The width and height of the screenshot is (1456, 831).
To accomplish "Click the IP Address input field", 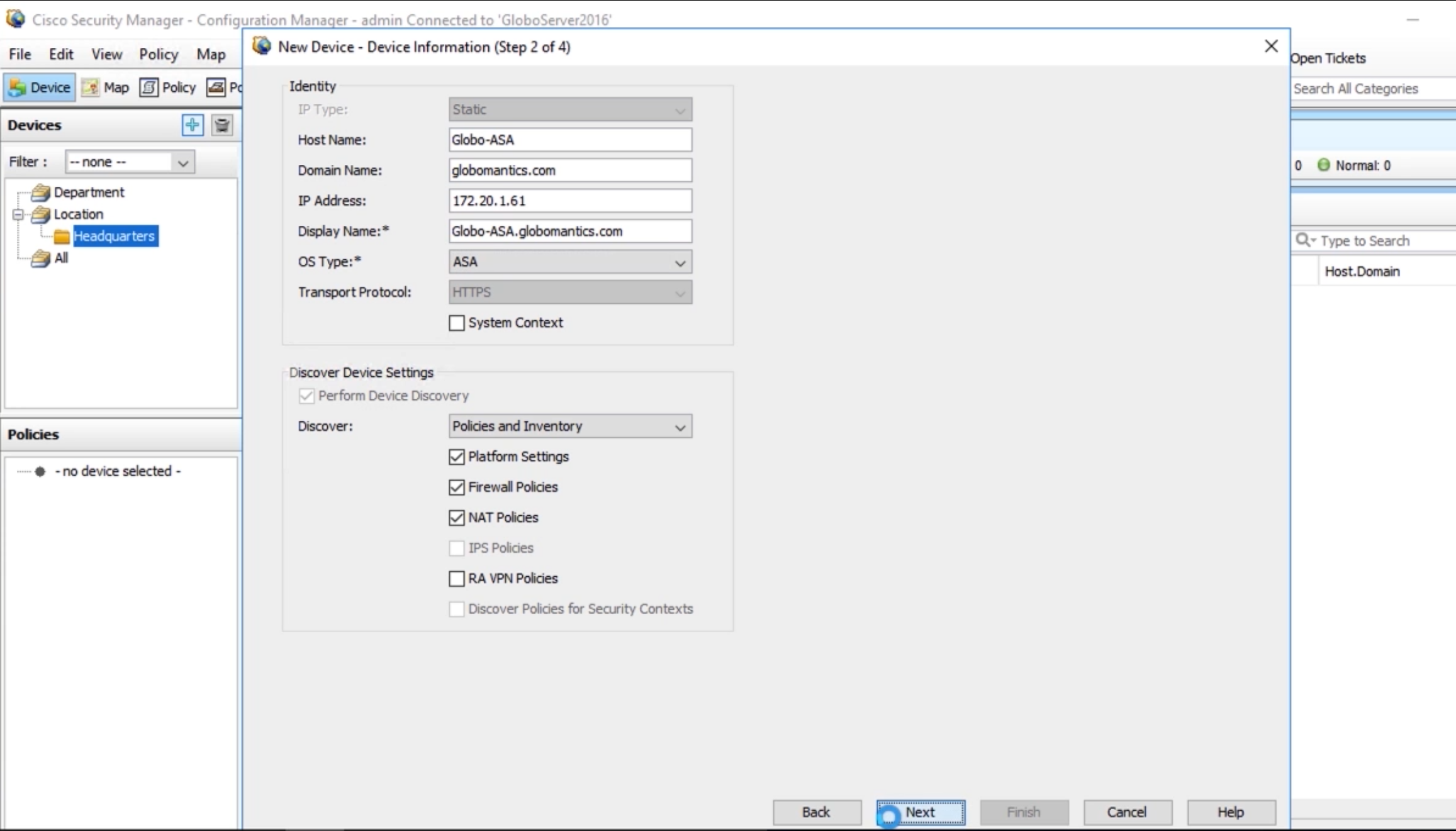I will point(571,201).
